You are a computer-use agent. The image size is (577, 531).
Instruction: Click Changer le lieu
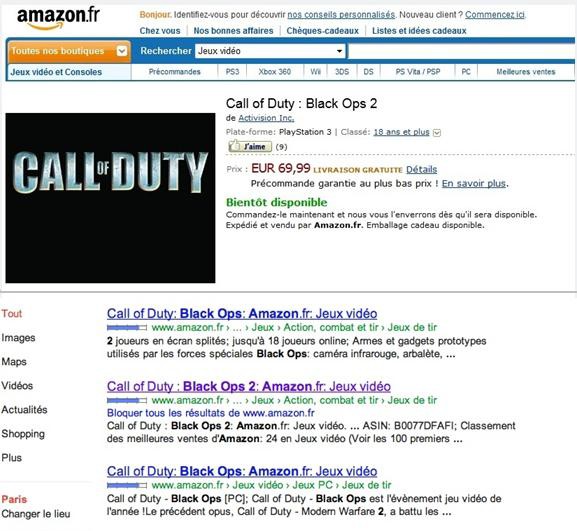click(36, 514)
